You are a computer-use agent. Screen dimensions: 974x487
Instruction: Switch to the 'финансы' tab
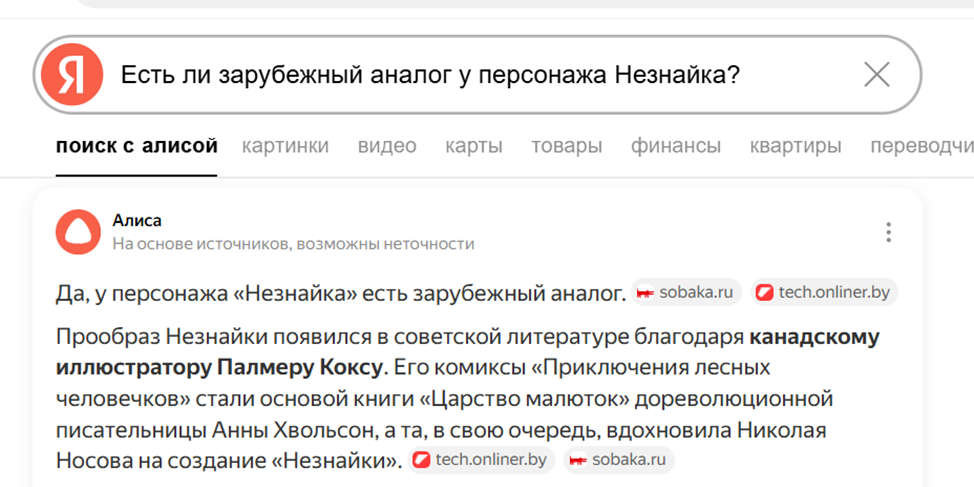[675, 146]
